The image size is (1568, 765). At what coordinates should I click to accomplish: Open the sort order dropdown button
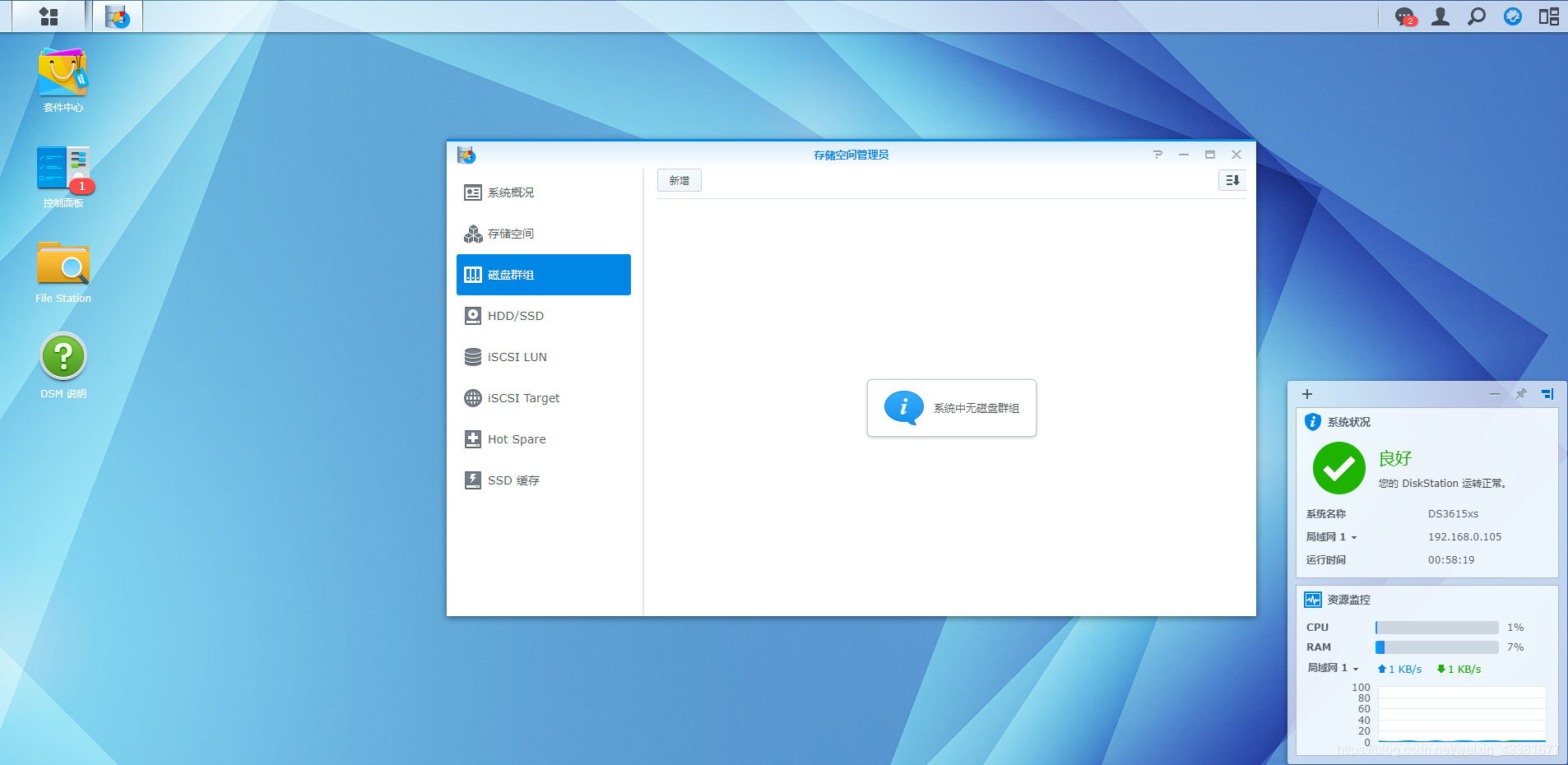coord(1232,180)
